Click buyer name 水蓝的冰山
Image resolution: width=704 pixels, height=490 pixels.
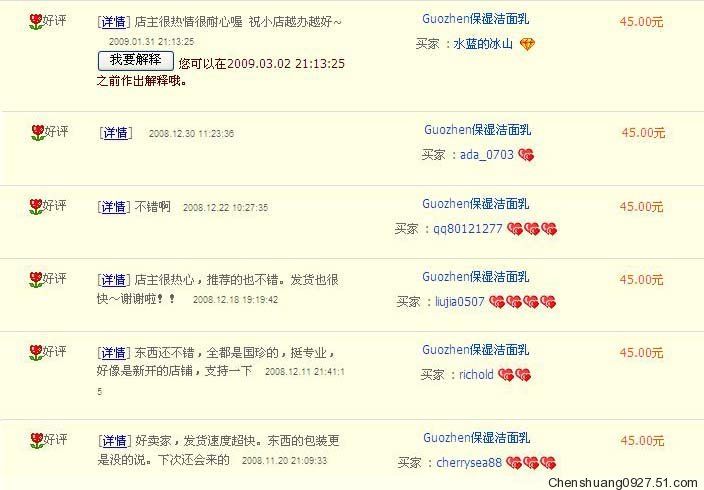483,44
